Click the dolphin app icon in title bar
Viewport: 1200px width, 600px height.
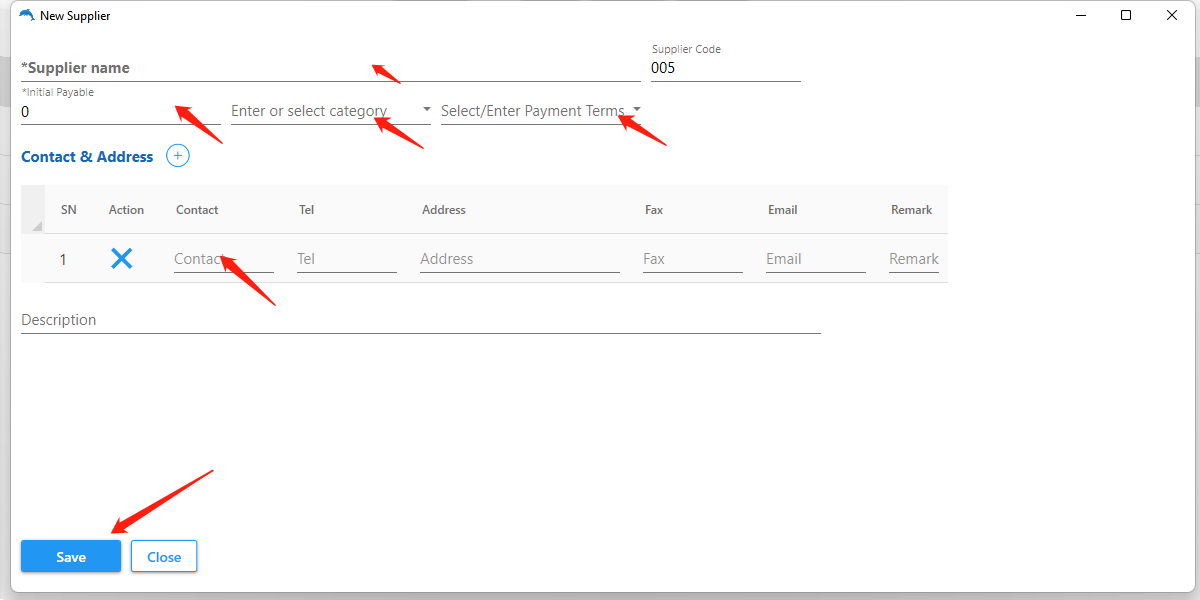[x=26, y=16]
